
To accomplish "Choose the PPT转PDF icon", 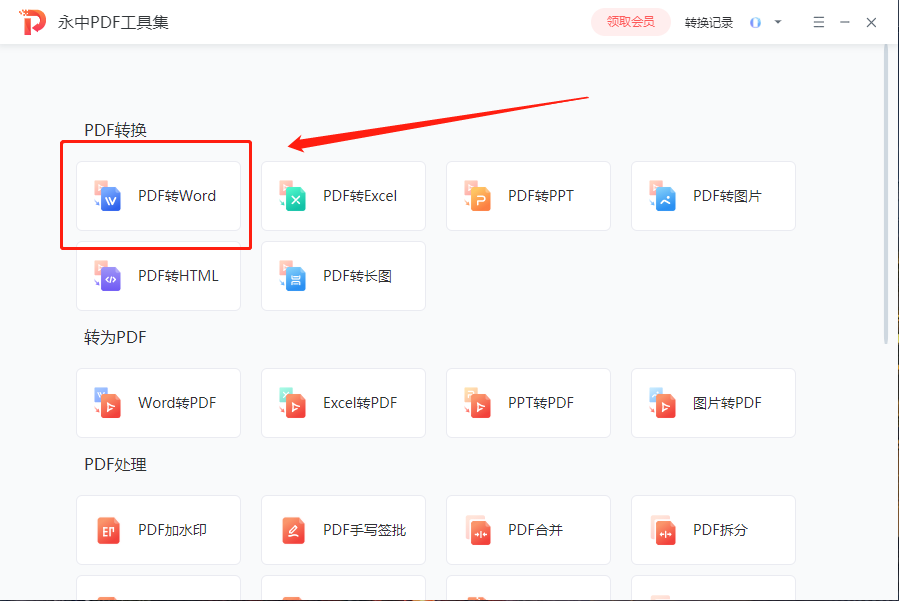I will coord(478,403).
